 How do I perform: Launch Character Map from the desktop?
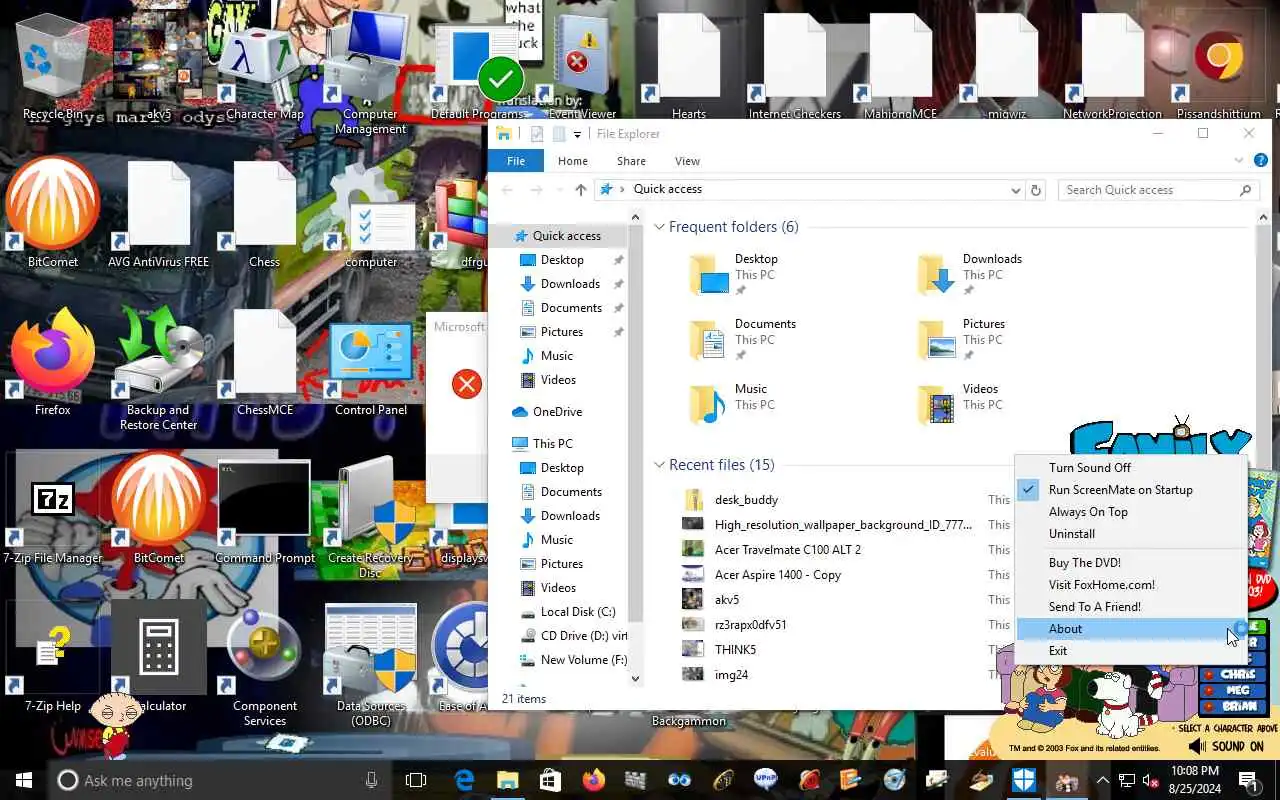(x=264, y=70)
